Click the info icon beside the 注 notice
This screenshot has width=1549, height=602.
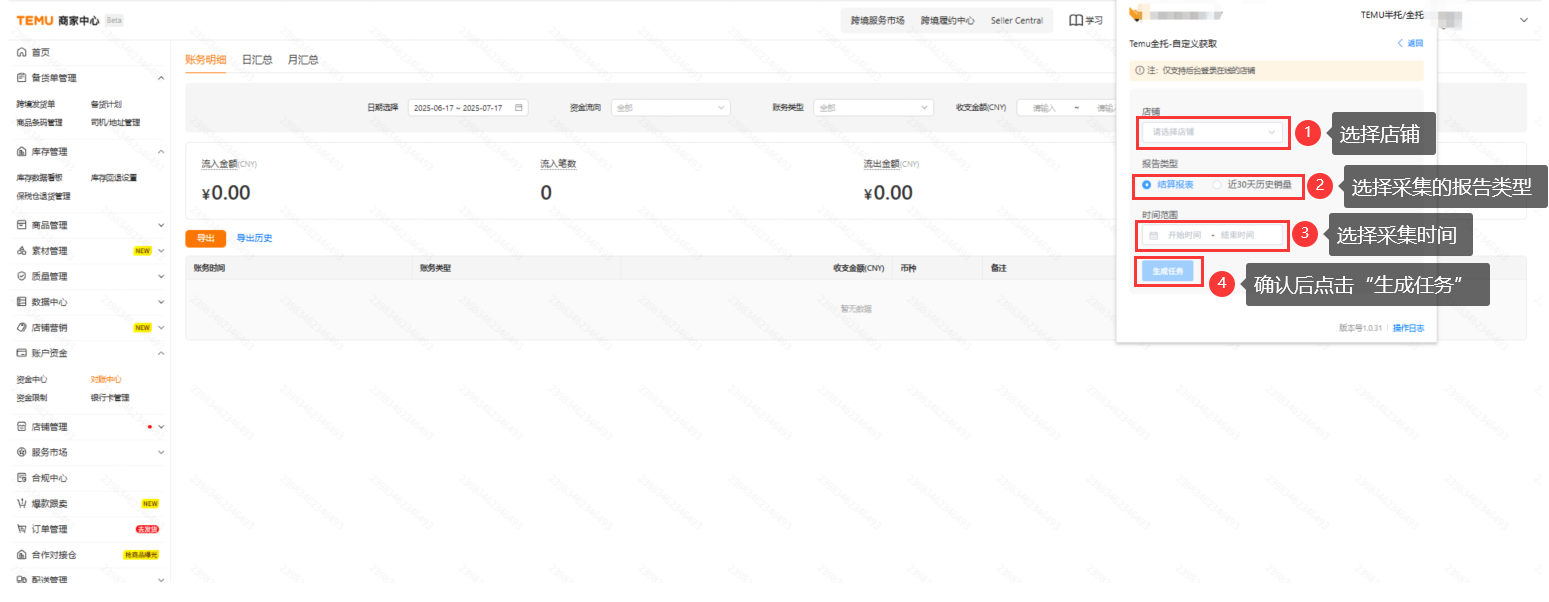click(1139, 71)
